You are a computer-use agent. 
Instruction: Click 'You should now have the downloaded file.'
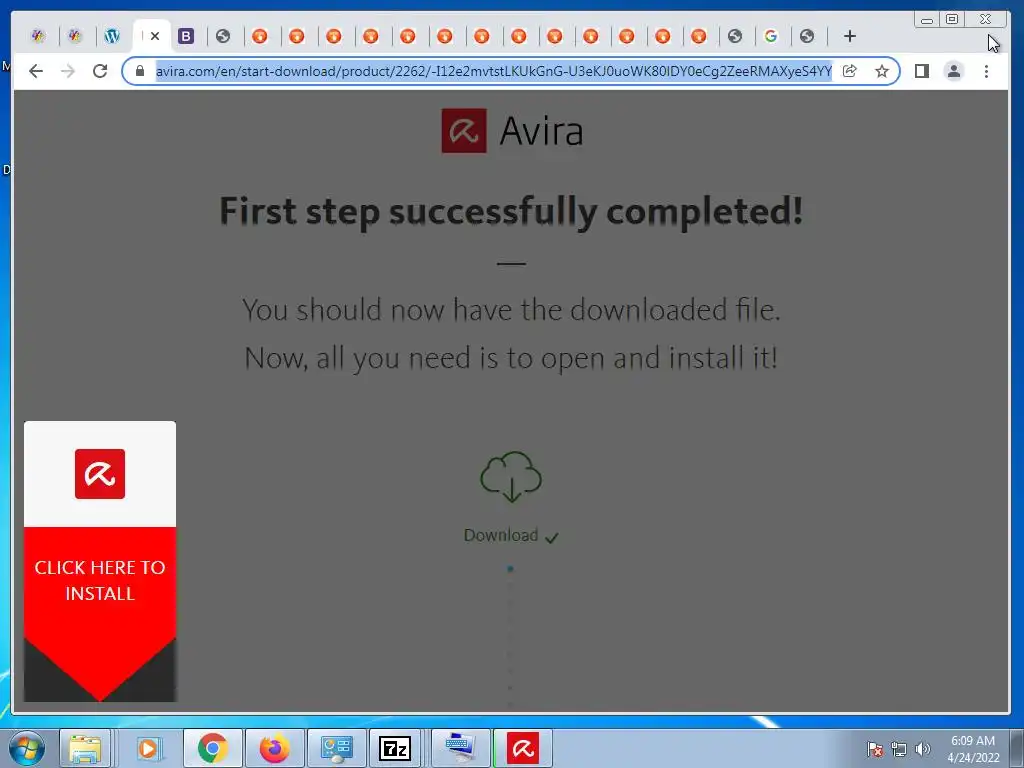pos(511,310)
